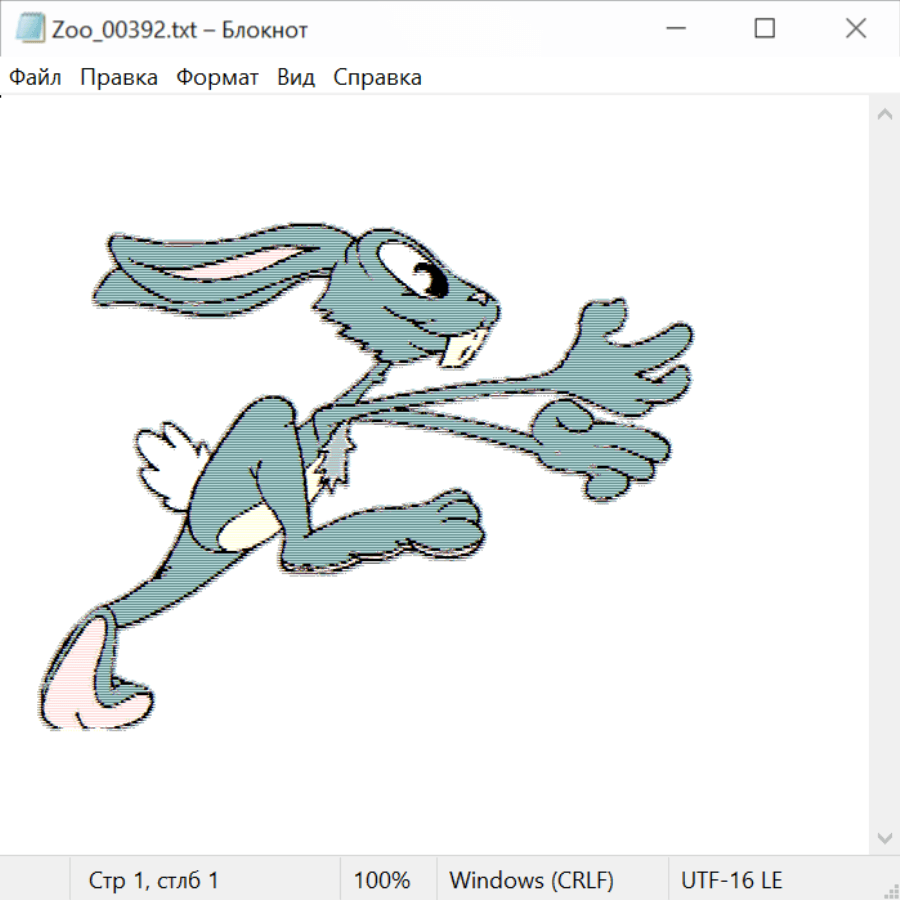Close the Блокнот window

pyautogui.click(x=855, y=29)
